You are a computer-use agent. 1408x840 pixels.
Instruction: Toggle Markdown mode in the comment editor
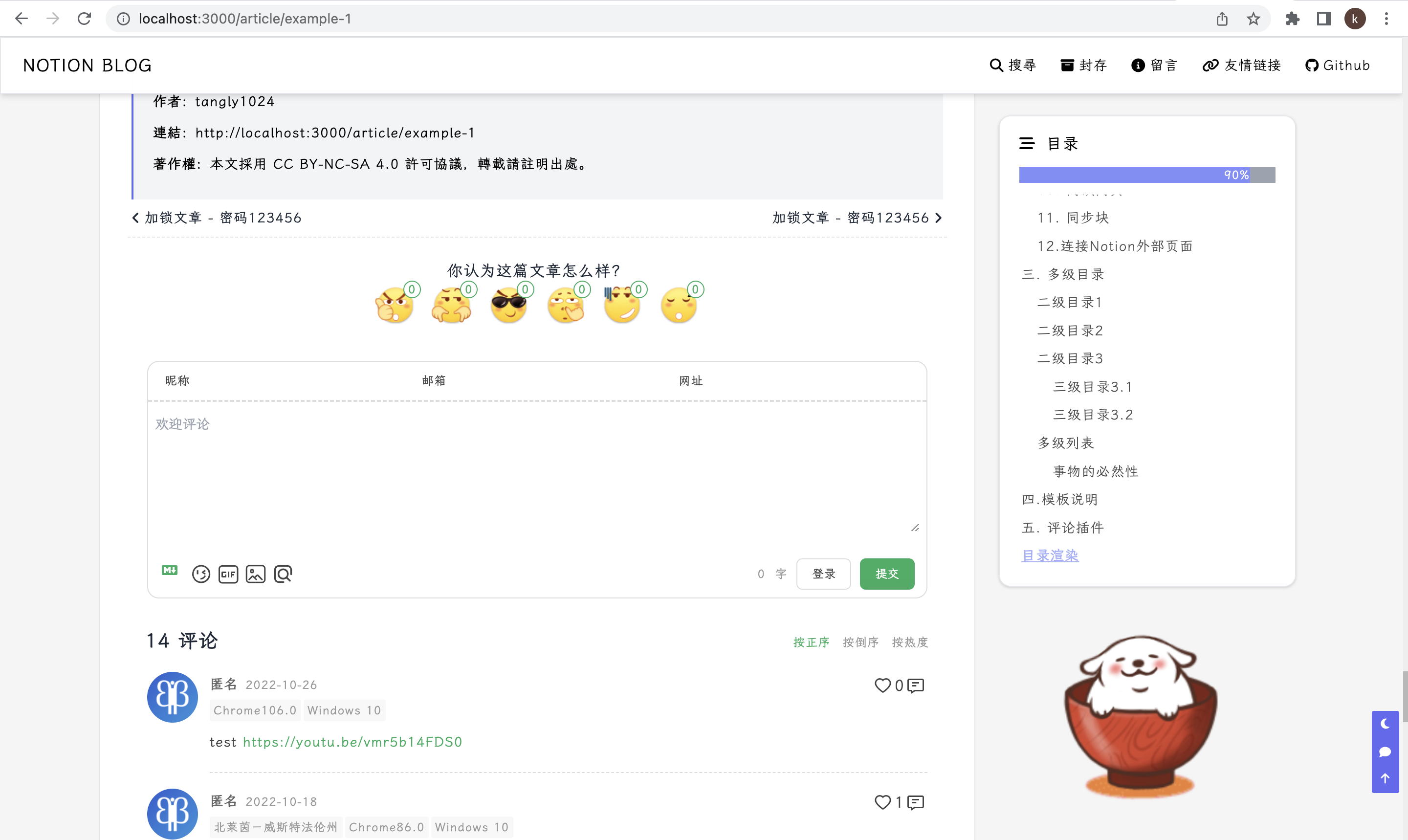point(169,572)
